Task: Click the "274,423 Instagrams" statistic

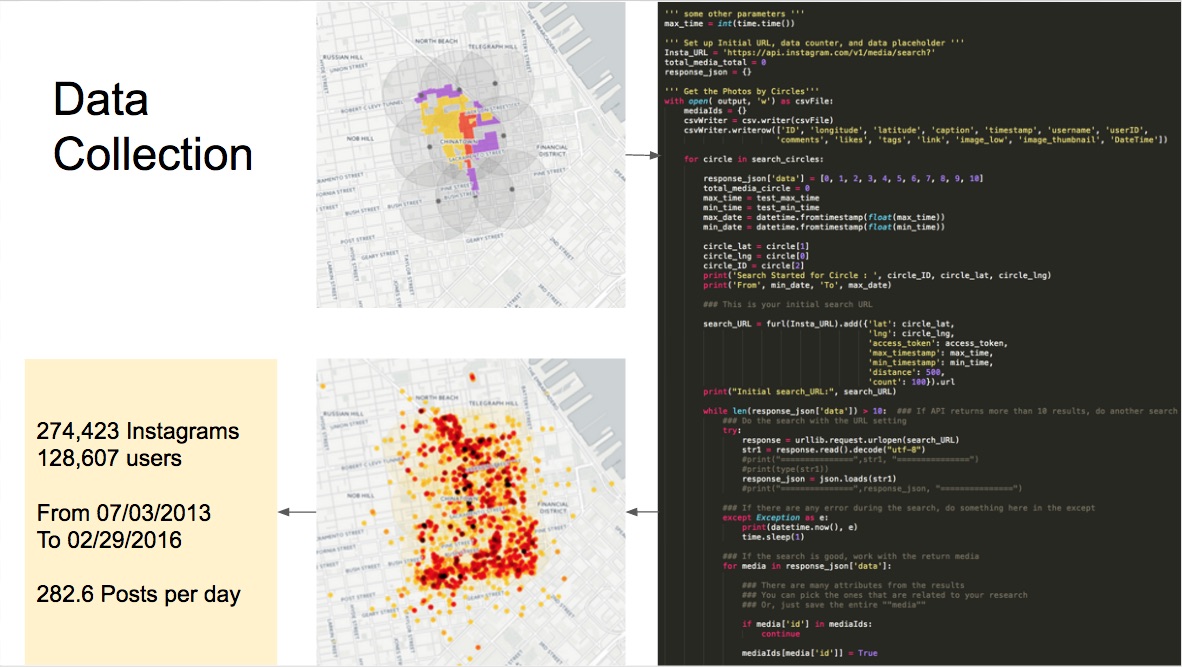Action: click(138, 431)
